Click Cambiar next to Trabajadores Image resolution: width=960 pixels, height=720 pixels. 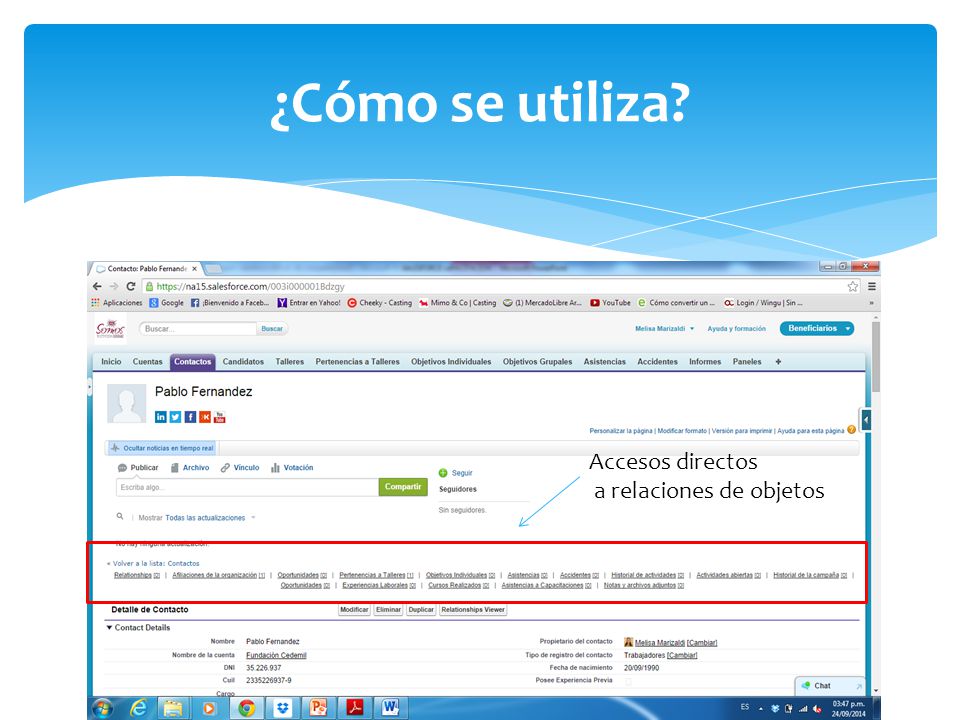pos(682,655)
